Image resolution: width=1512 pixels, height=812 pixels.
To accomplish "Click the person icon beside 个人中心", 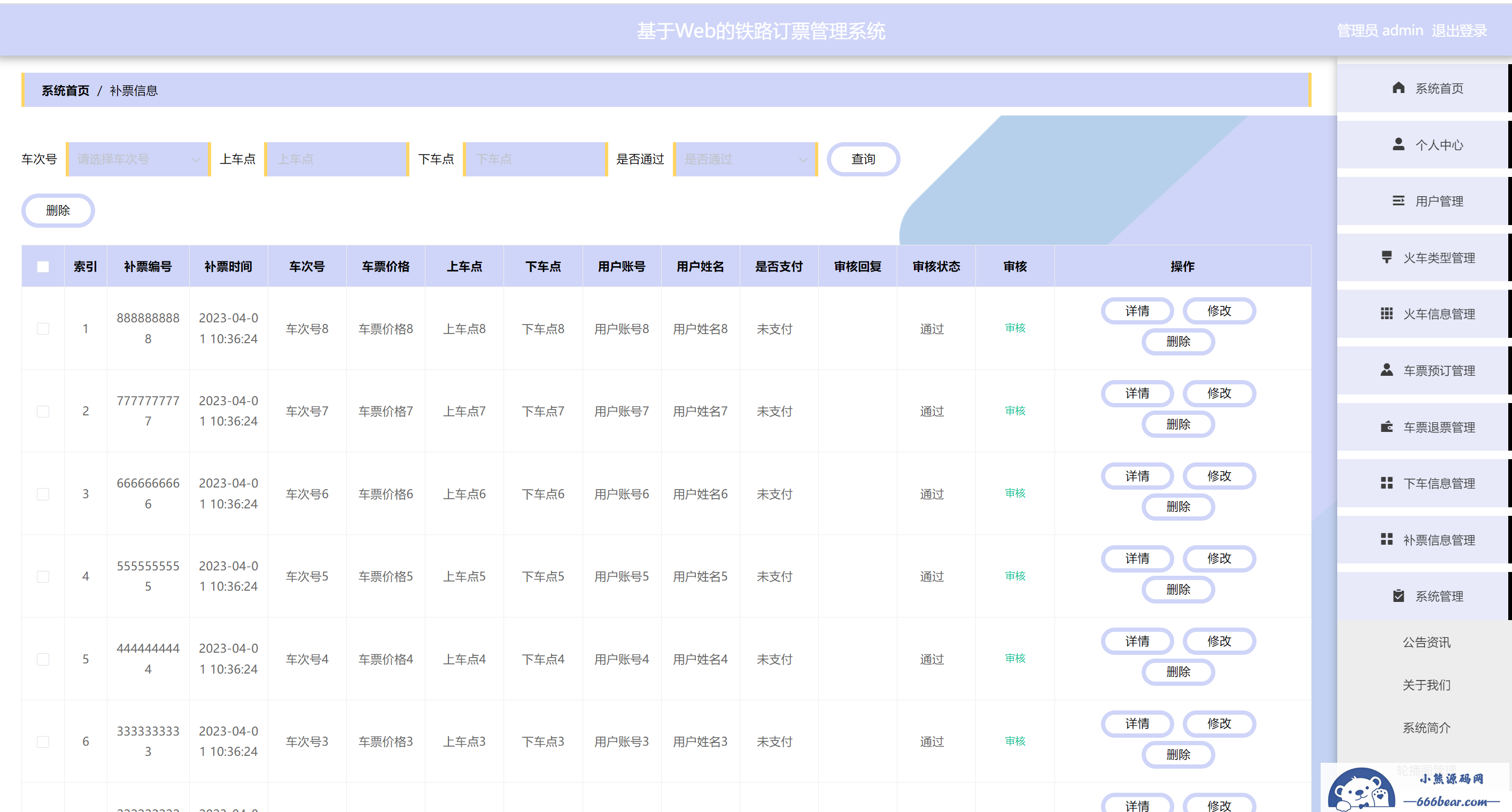I will pos(1398,144).
